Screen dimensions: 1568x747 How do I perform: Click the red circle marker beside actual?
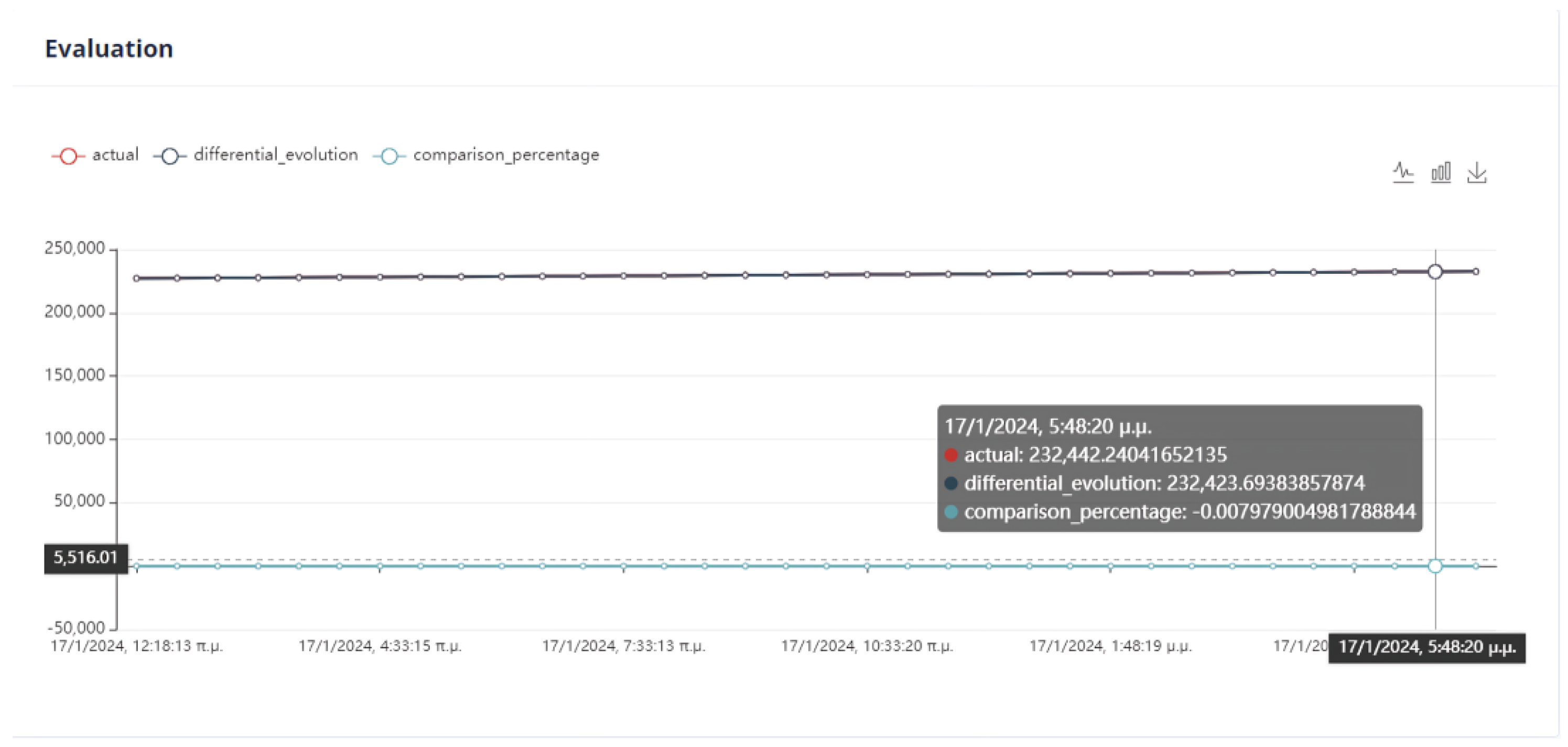[x=69, y=156]
